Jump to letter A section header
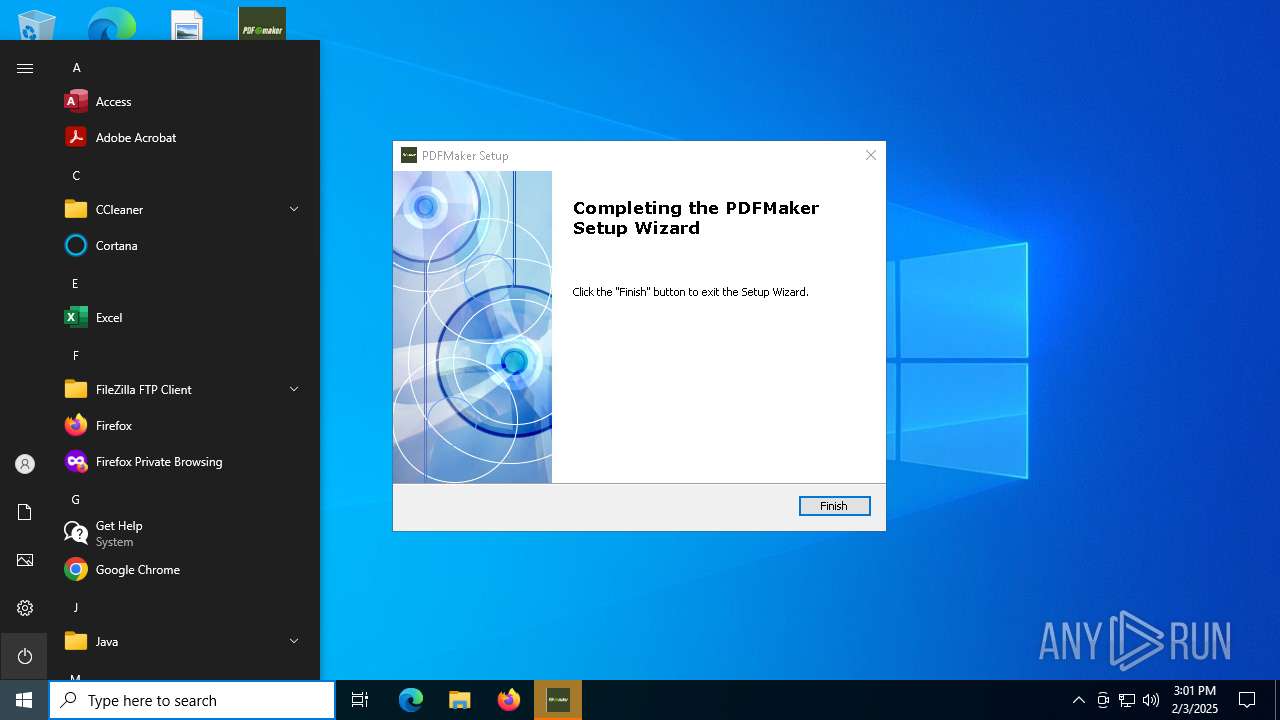Screen dimensions: 1280x720 [76, 68]
